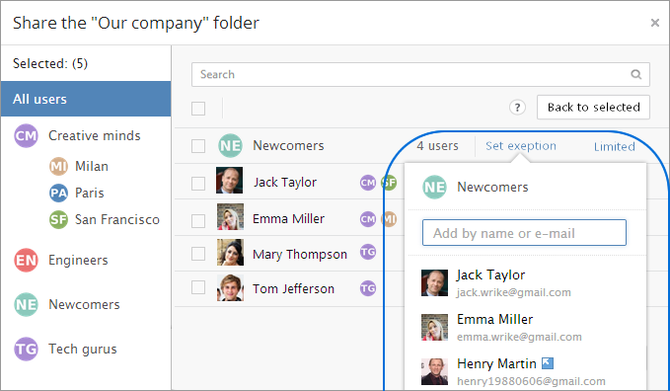
Task: Select San Francisco subgroup in sidebar
Action: click(x=117, y=220)
